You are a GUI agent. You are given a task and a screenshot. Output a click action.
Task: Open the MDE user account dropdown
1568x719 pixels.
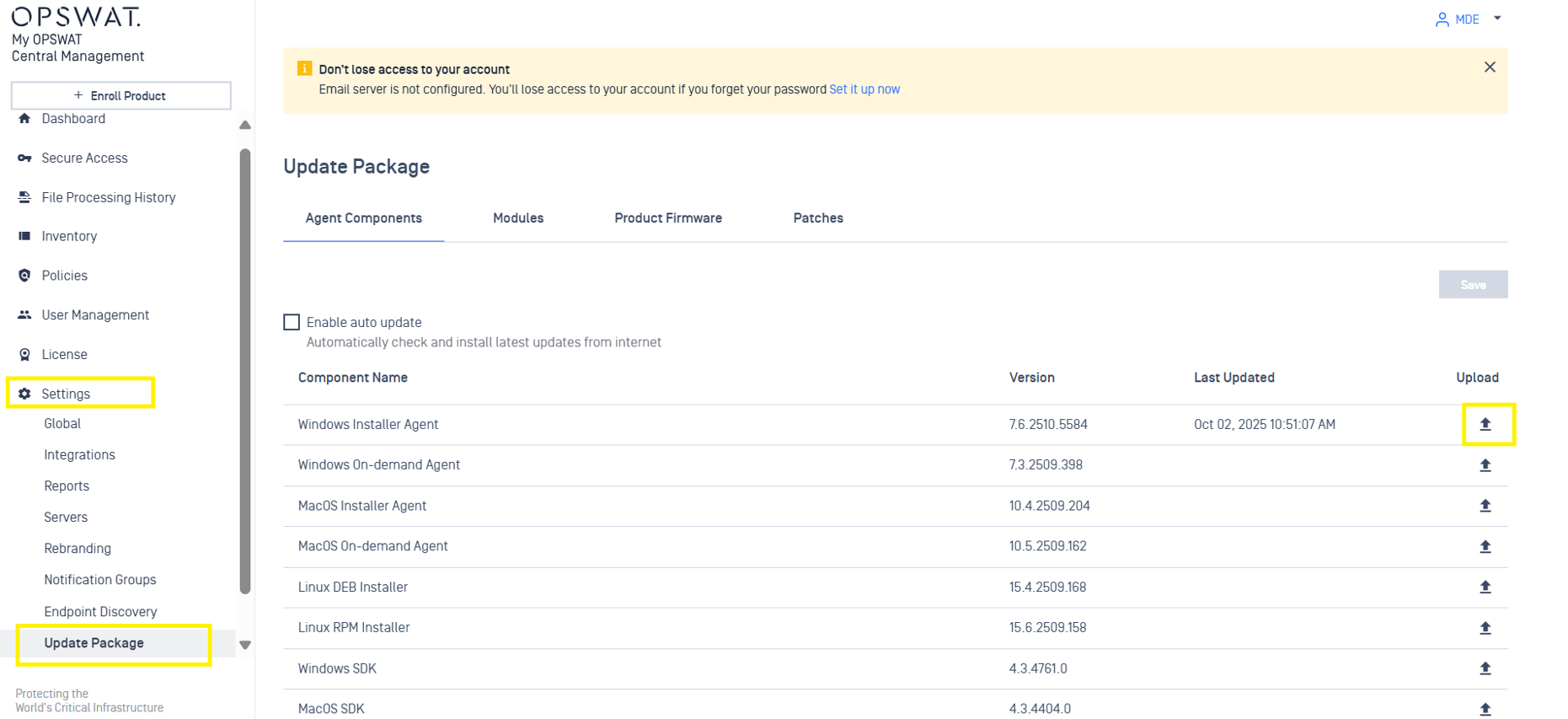pos(1468,19)
